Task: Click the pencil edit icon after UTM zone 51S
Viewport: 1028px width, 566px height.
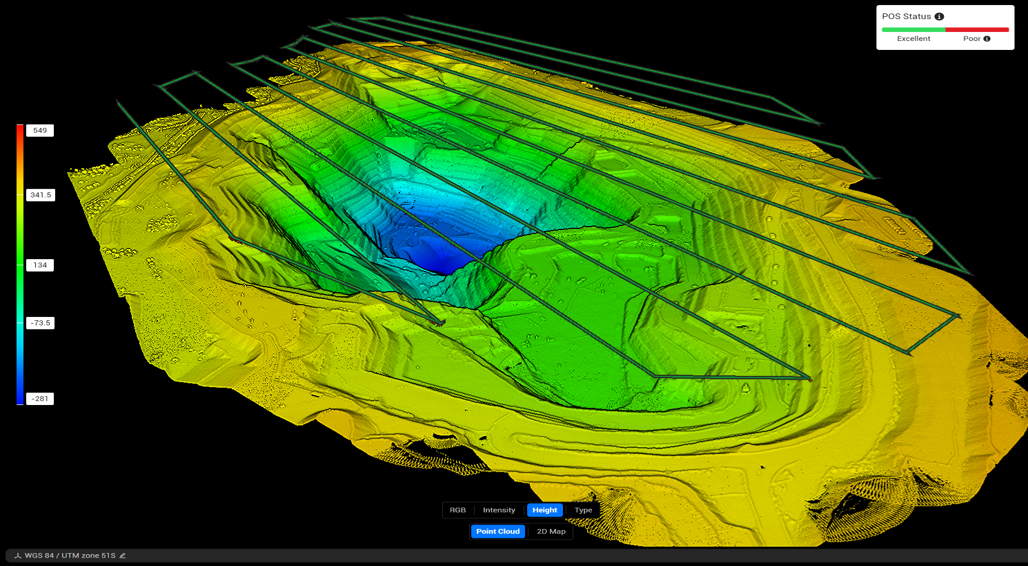Action: point(123,556)
